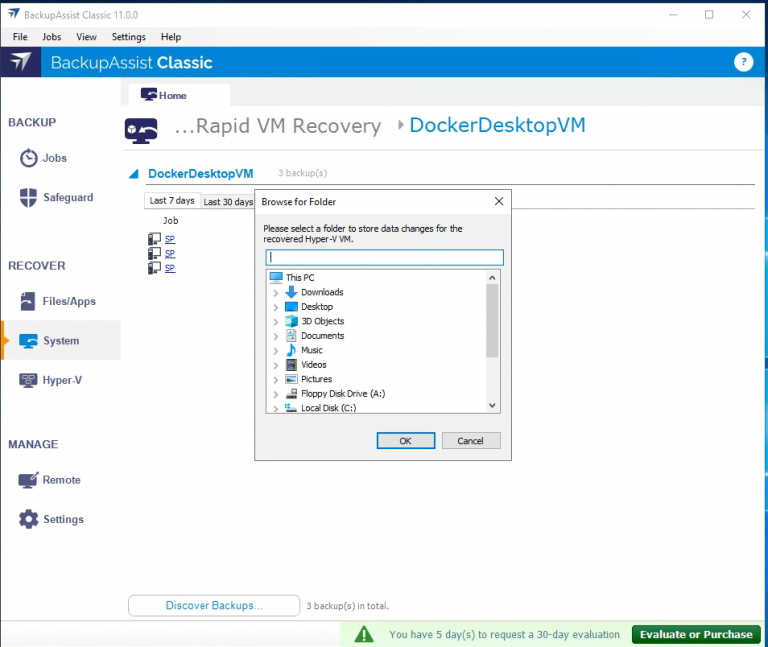Open the Remote management icon

click(x=29, y=480)
